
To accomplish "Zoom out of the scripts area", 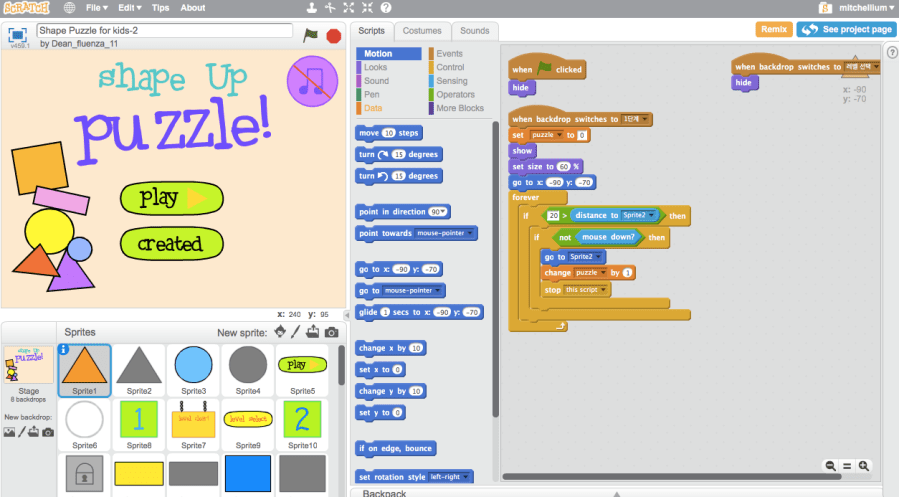I will pyautogui.click(x=830, y=466).
